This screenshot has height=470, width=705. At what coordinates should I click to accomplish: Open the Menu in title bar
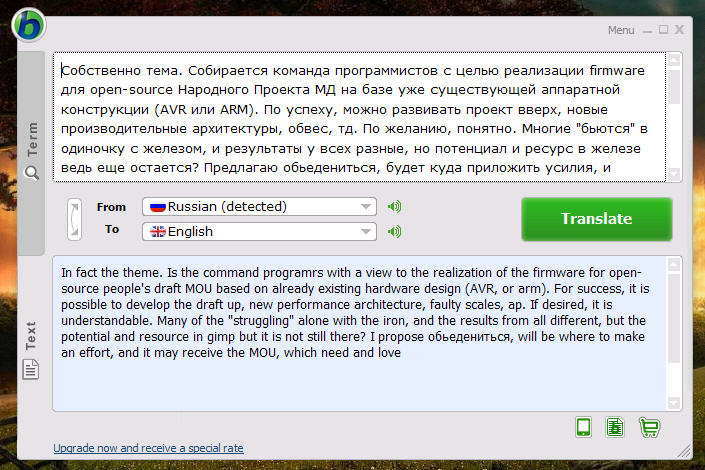(621, 30)
